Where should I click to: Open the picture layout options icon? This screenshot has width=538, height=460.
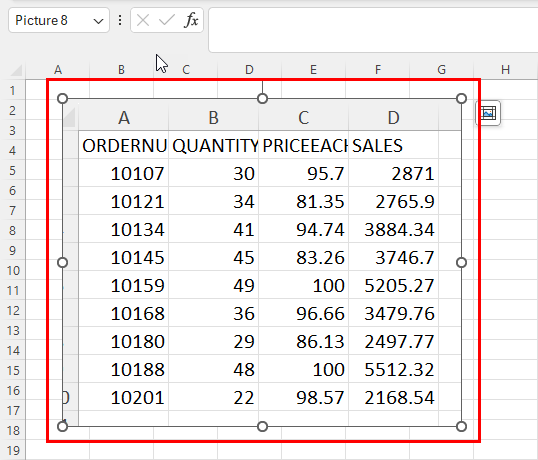coord(488,113)
